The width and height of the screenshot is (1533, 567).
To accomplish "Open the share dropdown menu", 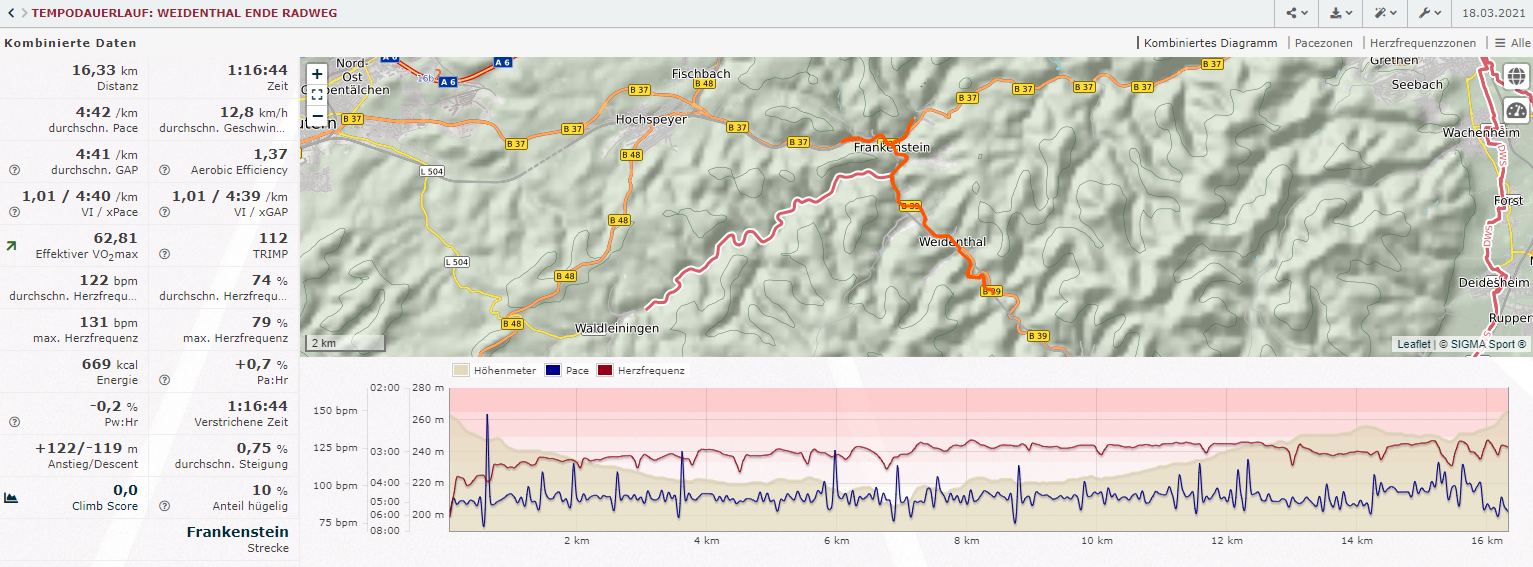I will 1297,14.
